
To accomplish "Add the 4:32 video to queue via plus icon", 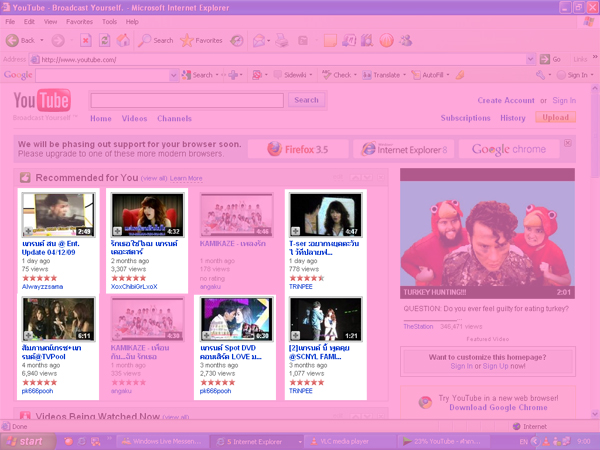I will pyautogui.click(x=117, y=231).
